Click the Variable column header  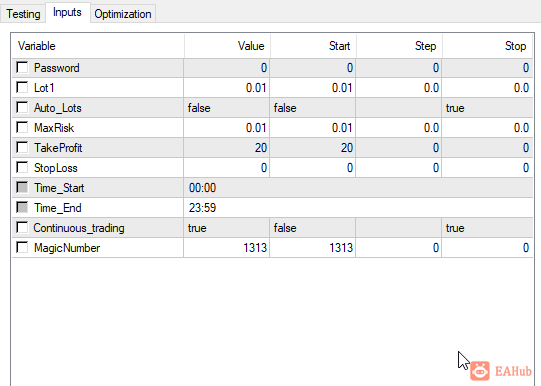tap(98, 46)
